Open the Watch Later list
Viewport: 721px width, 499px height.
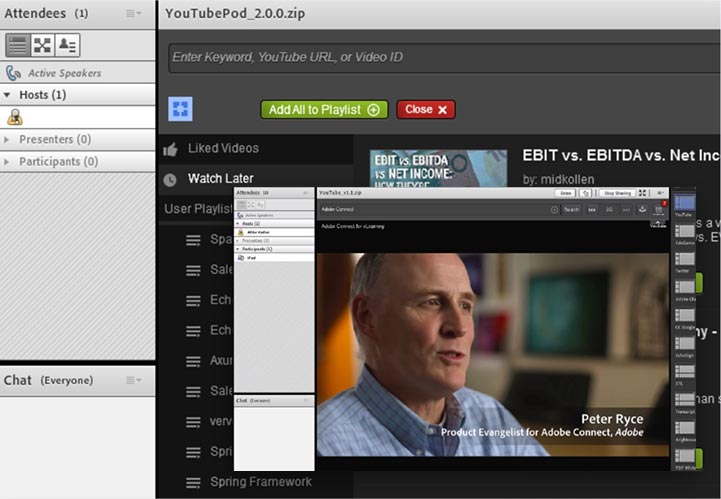pyautogui.click(x=220, y=178)
